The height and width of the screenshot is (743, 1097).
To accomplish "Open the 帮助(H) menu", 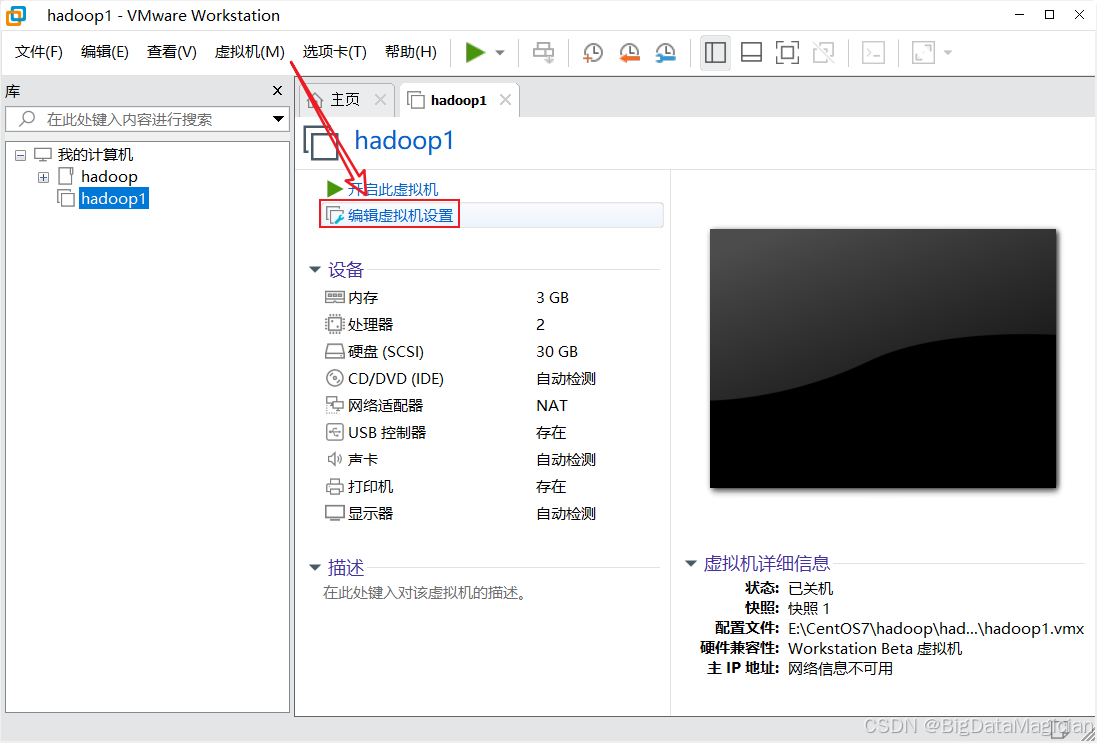I will [411, 52].
